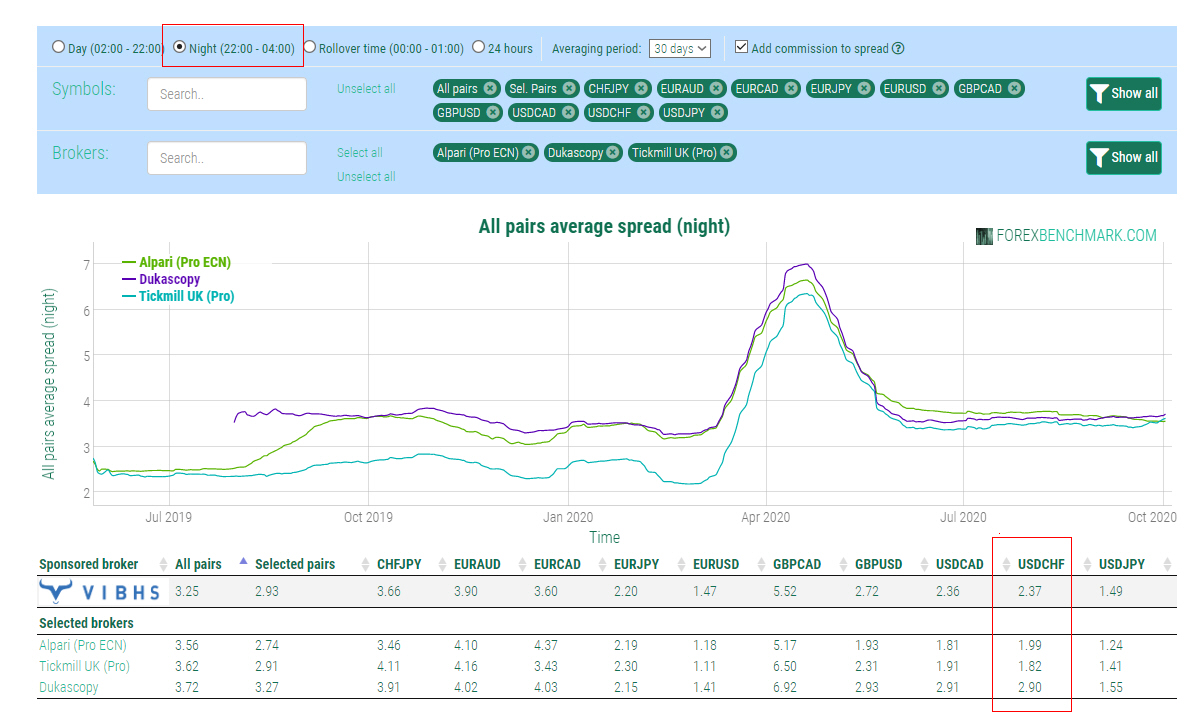The height and width of the screenshot is (714, 1188).
Task: Sort table by EURUSD column header
Action: tap(715, 564)
